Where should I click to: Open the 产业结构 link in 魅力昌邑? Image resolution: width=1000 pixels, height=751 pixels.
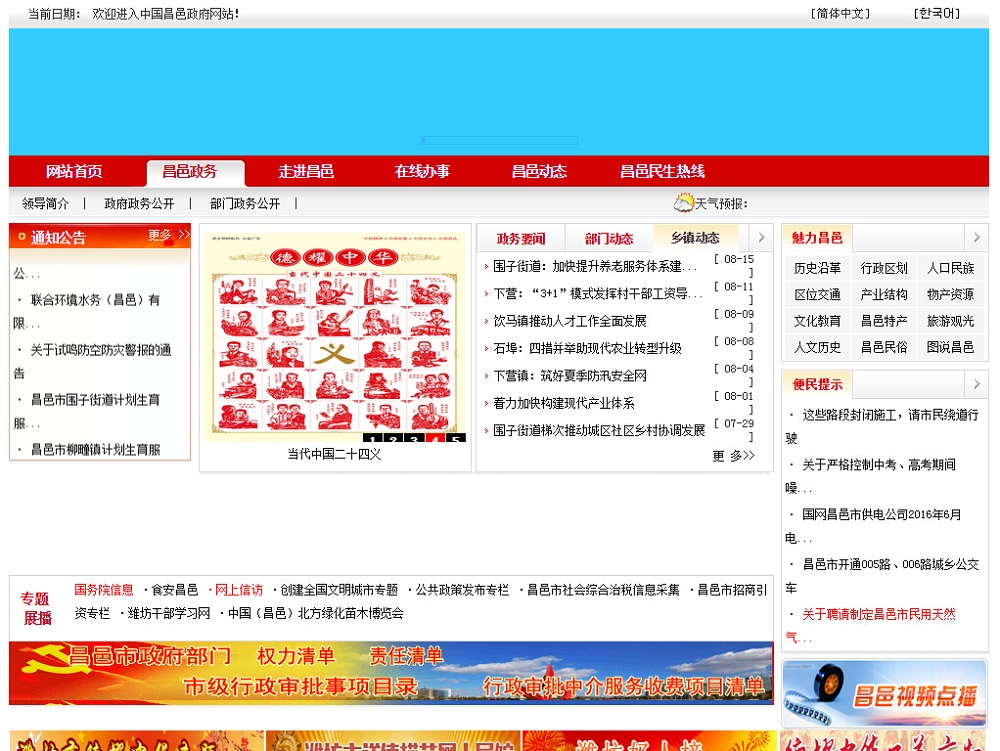pyautogui.click(x=884, y=295)
